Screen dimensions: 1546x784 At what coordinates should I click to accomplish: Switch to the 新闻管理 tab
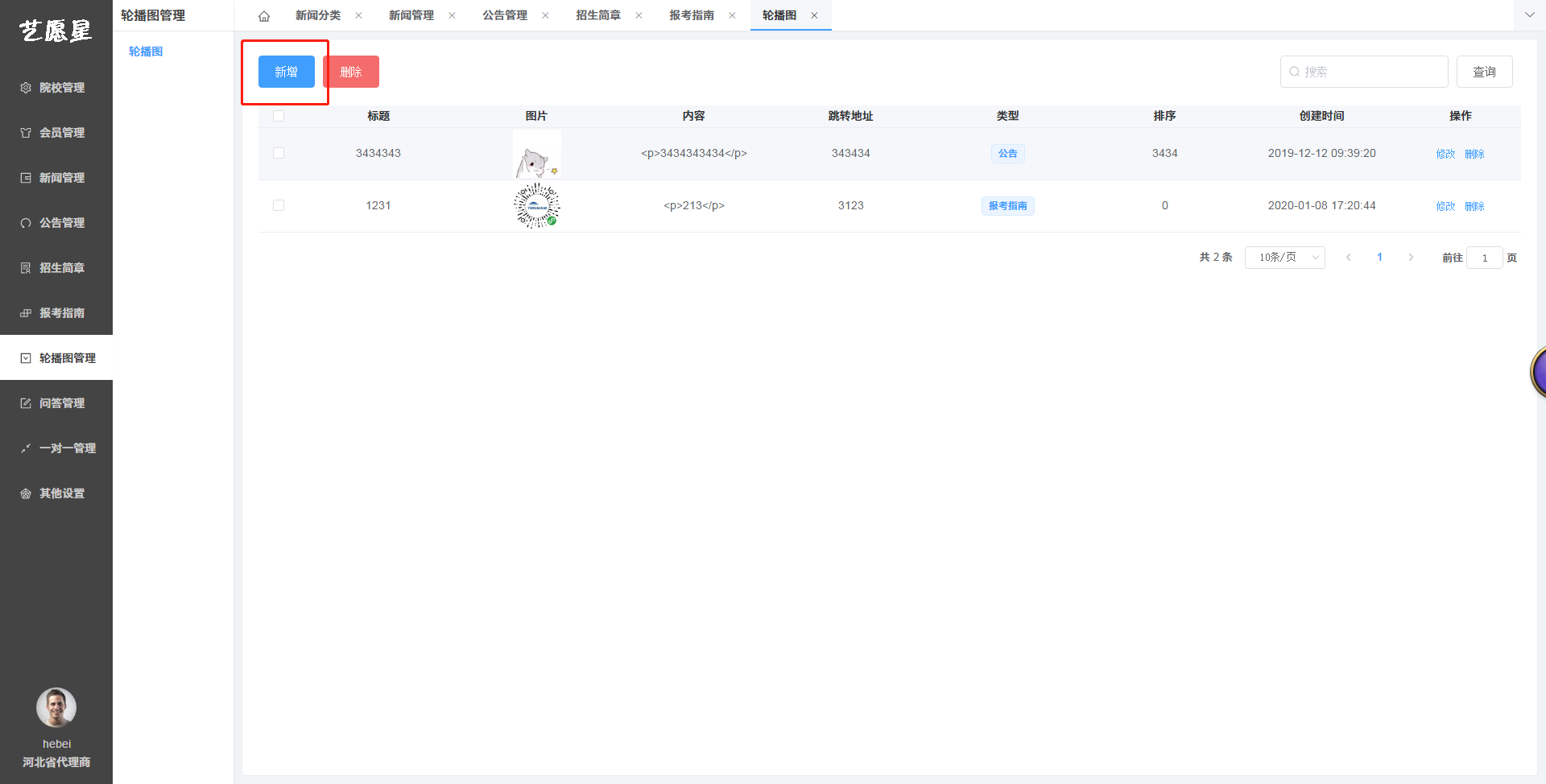coord(411,15)
